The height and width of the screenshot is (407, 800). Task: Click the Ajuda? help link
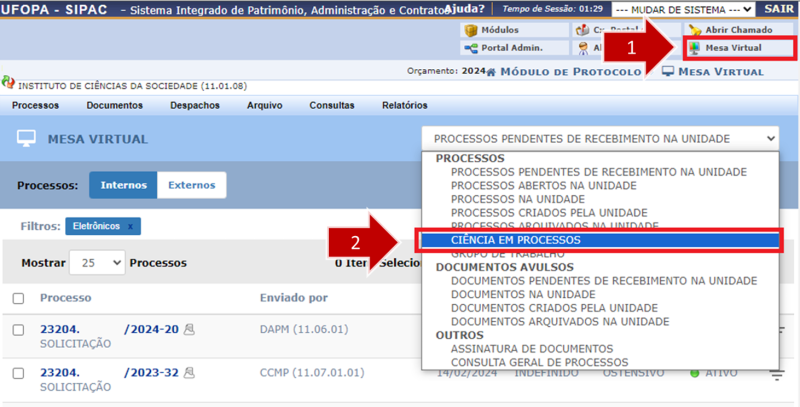click(464, 9)
